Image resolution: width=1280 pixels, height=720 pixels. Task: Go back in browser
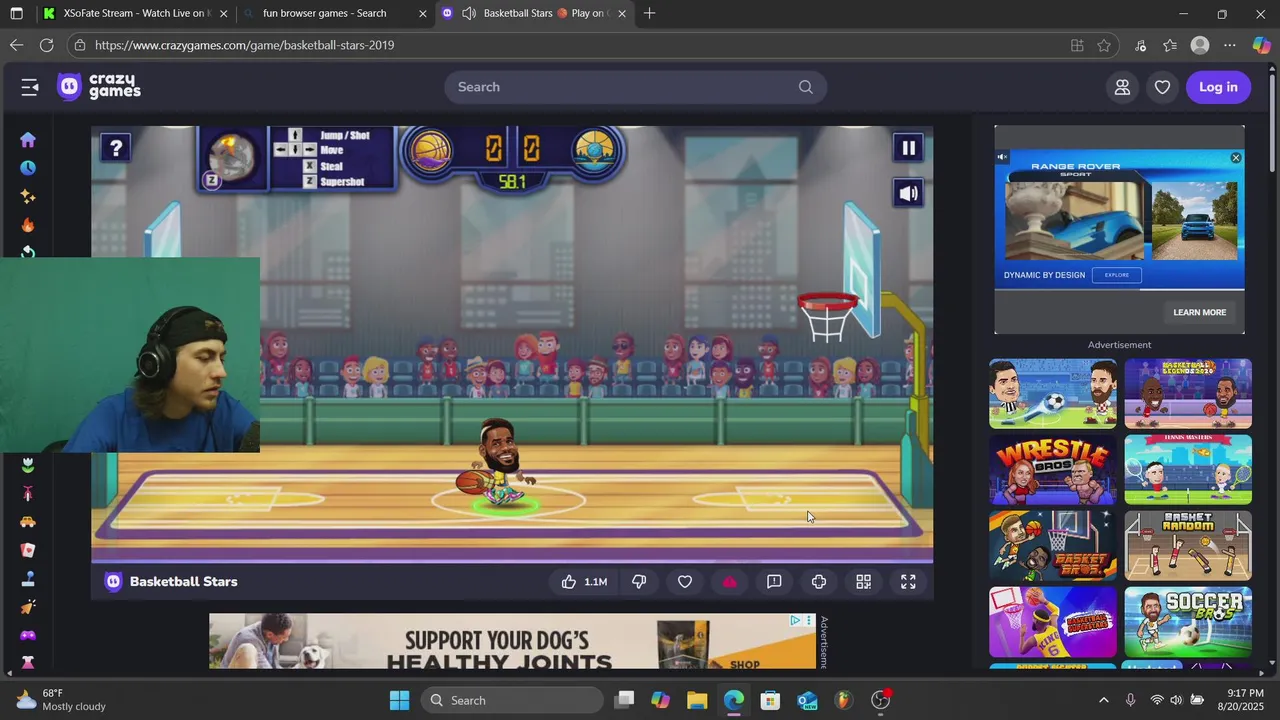16,45
